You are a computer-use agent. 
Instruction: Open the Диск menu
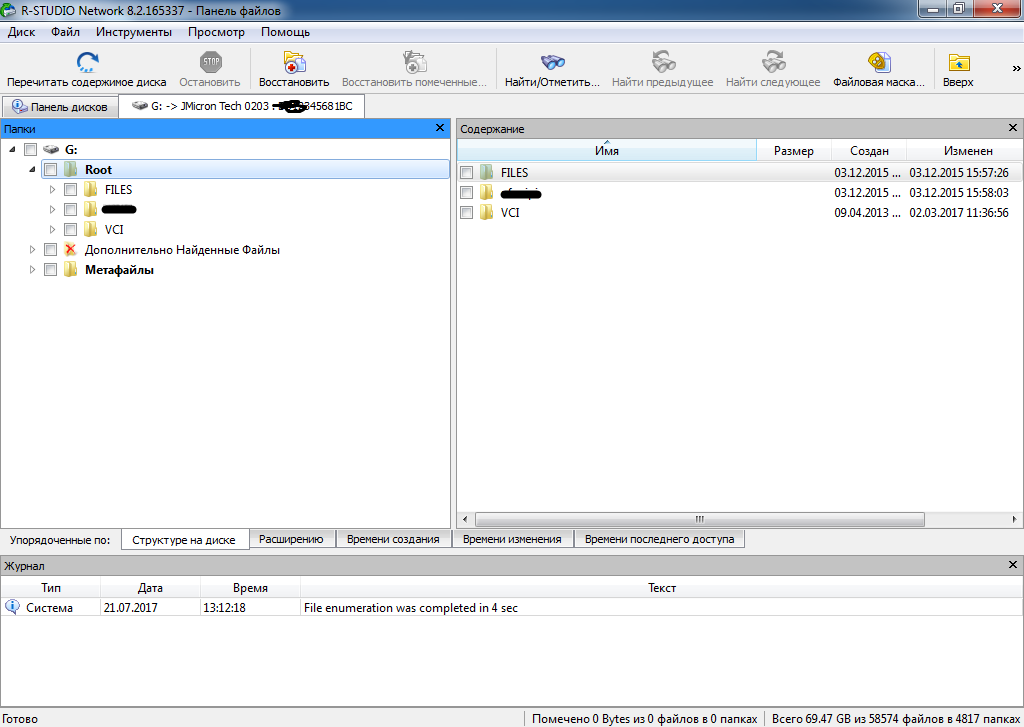22,32
